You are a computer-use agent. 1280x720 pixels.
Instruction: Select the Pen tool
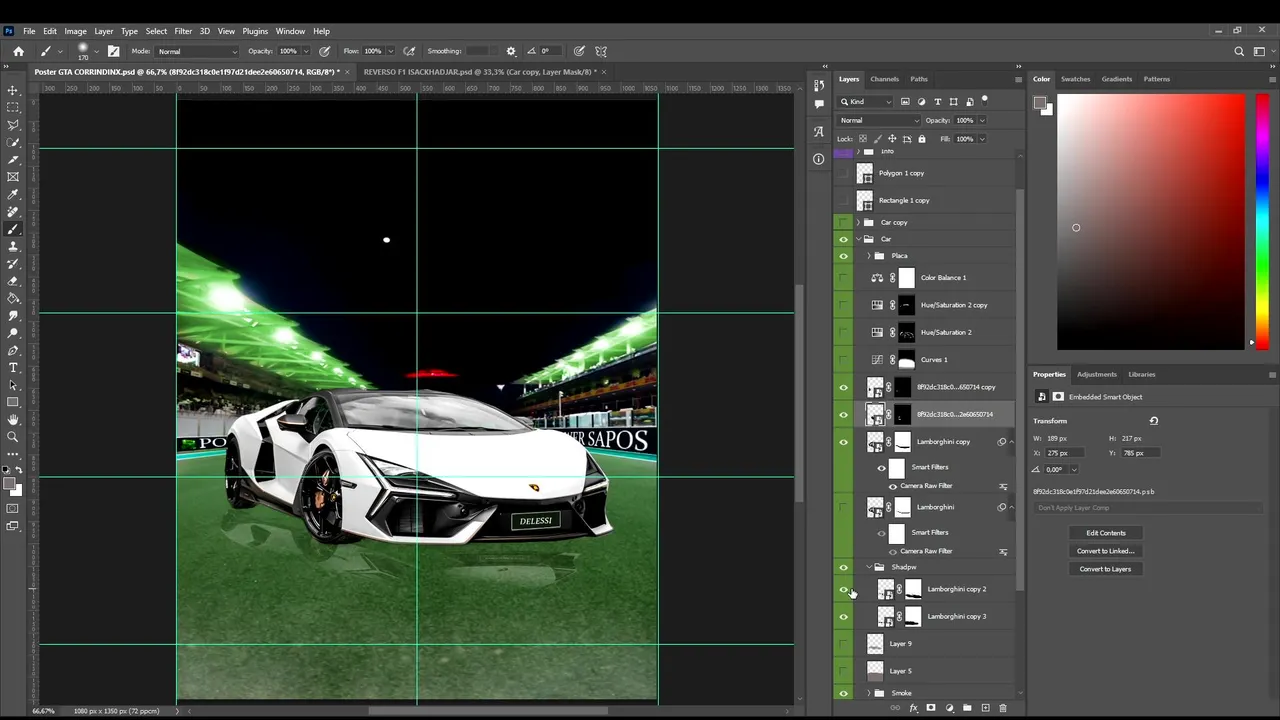click(13, 350)
